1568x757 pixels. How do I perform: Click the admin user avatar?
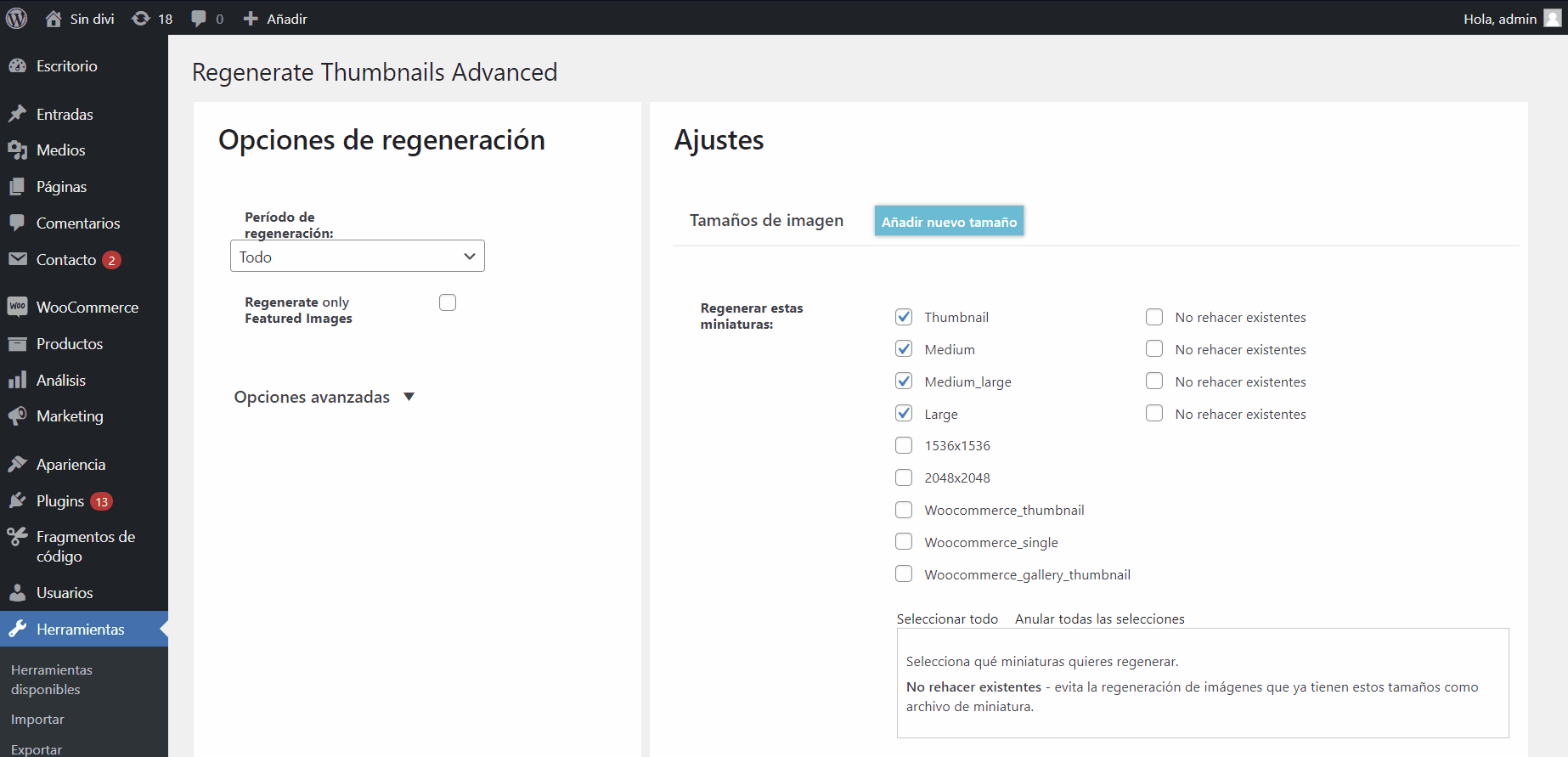pyautogui.click(x=1552, y=19)
